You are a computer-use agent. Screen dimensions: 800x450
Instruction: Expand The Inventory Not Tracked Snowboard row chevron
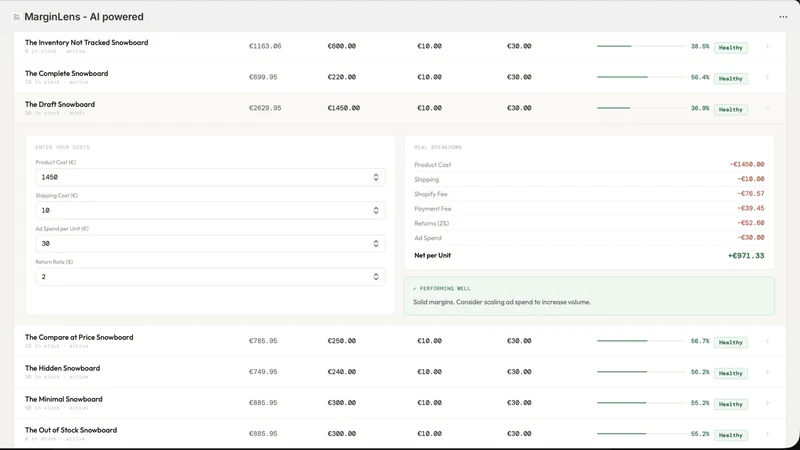point(767,46)
